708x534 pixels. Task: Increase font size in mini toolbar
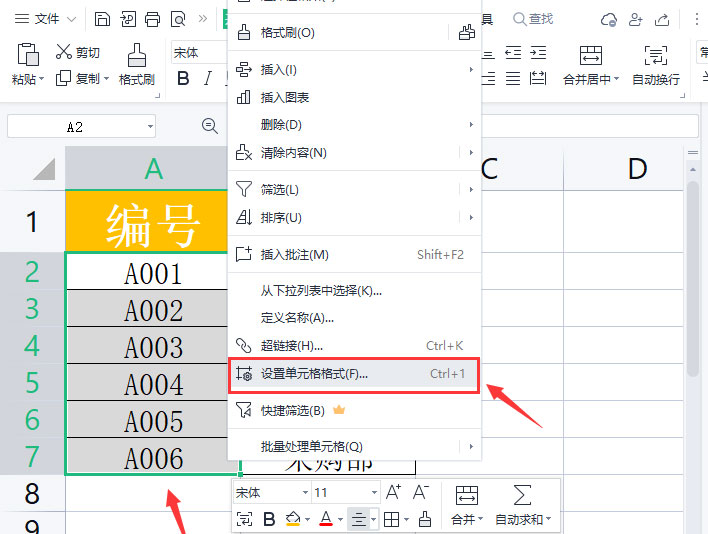pyautogui.click(x=393, y=492)
